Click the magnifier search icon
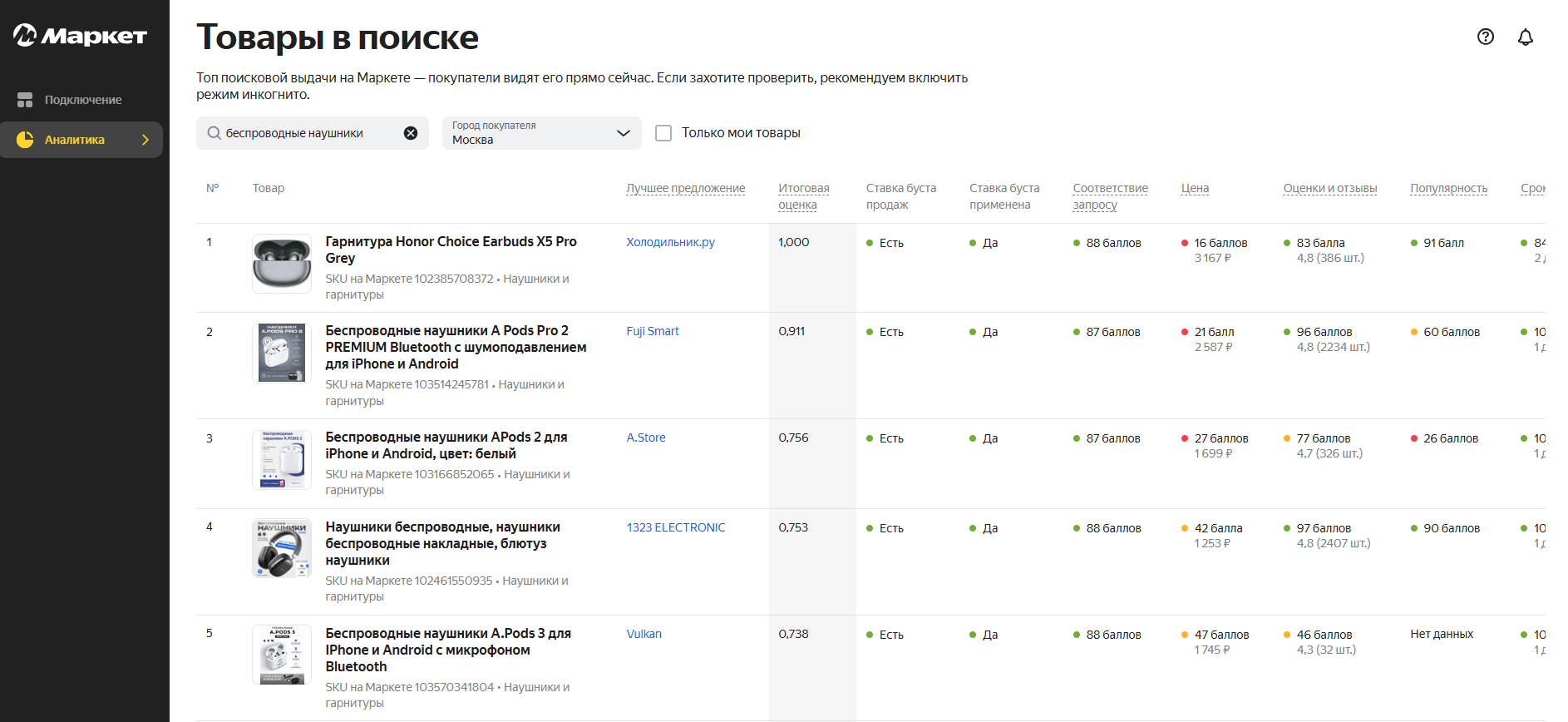 (214, 133)
